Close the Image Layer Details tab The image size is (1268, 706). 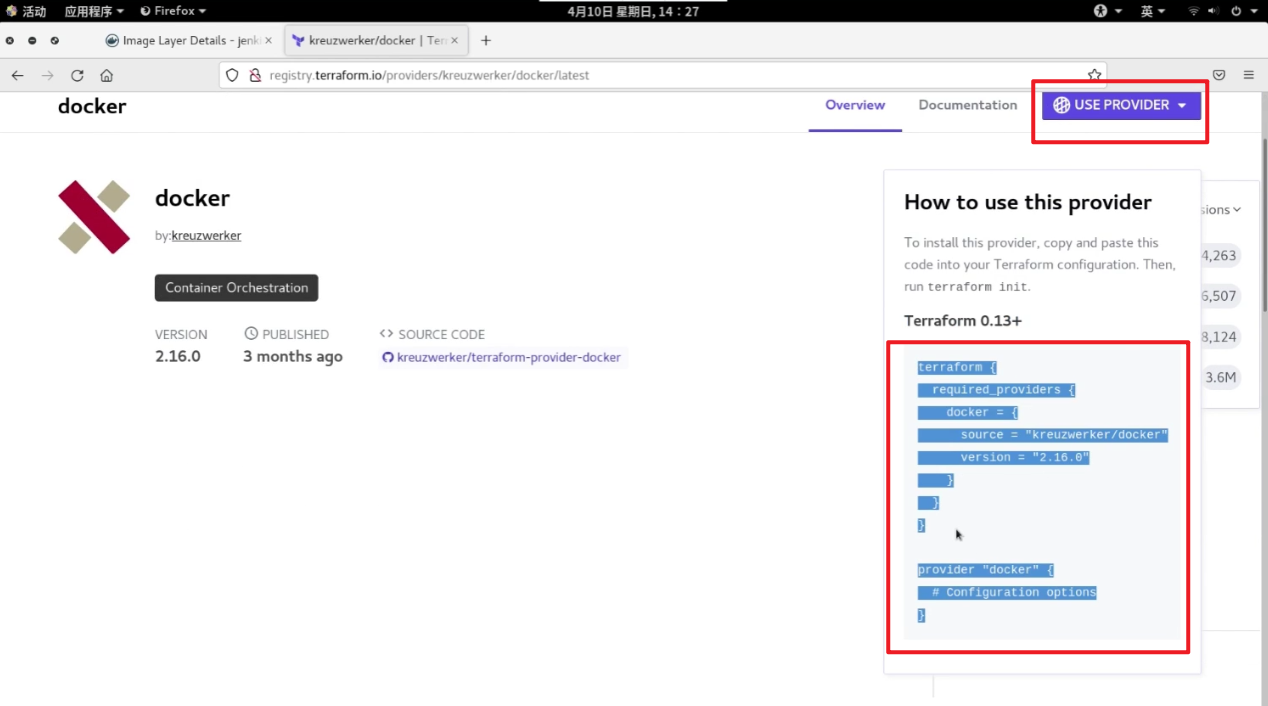pyautogui.click(x=268, y=41)
